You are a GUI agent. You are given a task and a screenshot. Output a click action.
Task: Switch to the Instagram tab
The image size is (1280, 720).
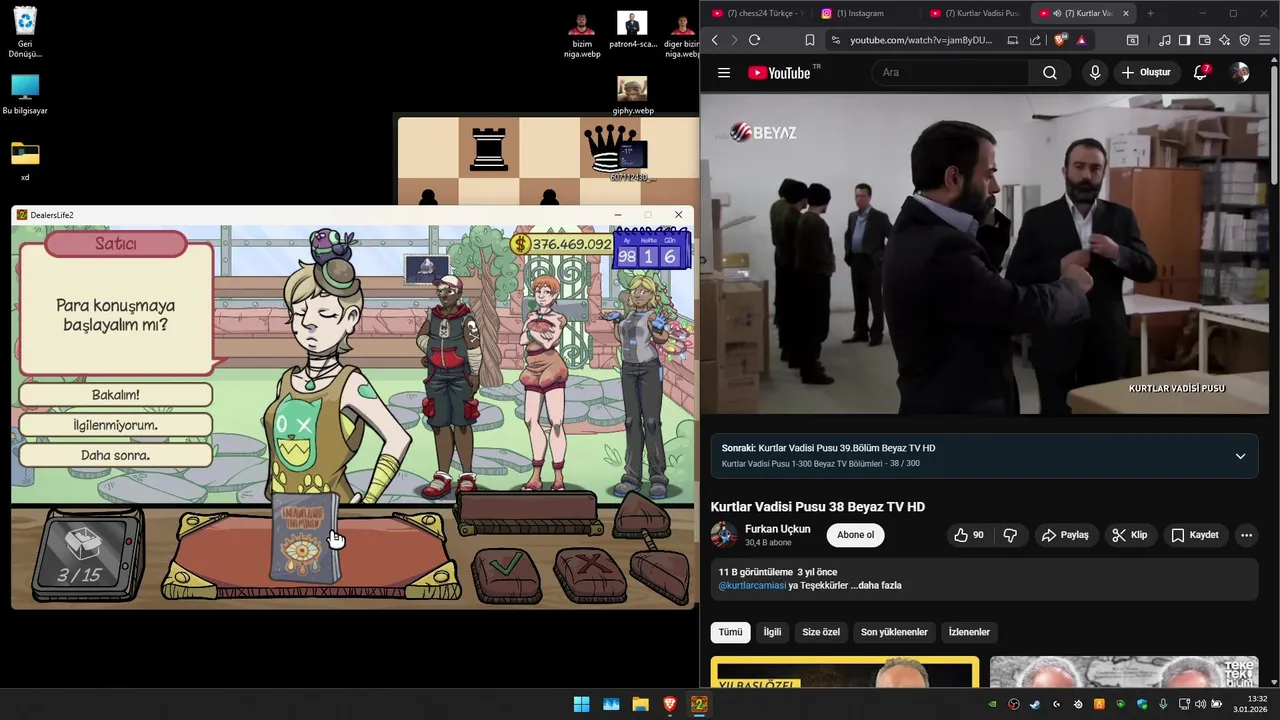863,13
